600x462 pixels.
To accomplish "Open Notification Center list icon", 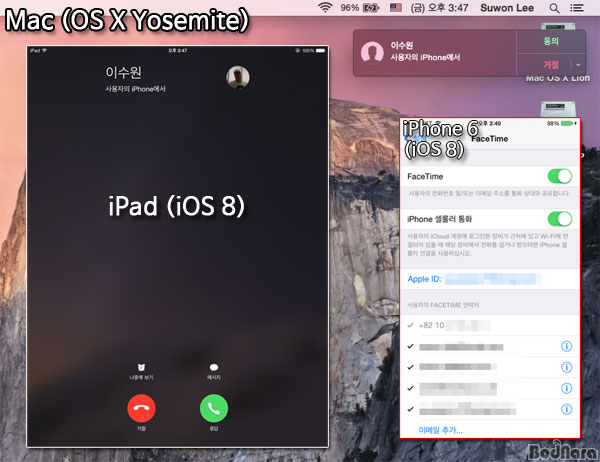I will click(576, 8).
